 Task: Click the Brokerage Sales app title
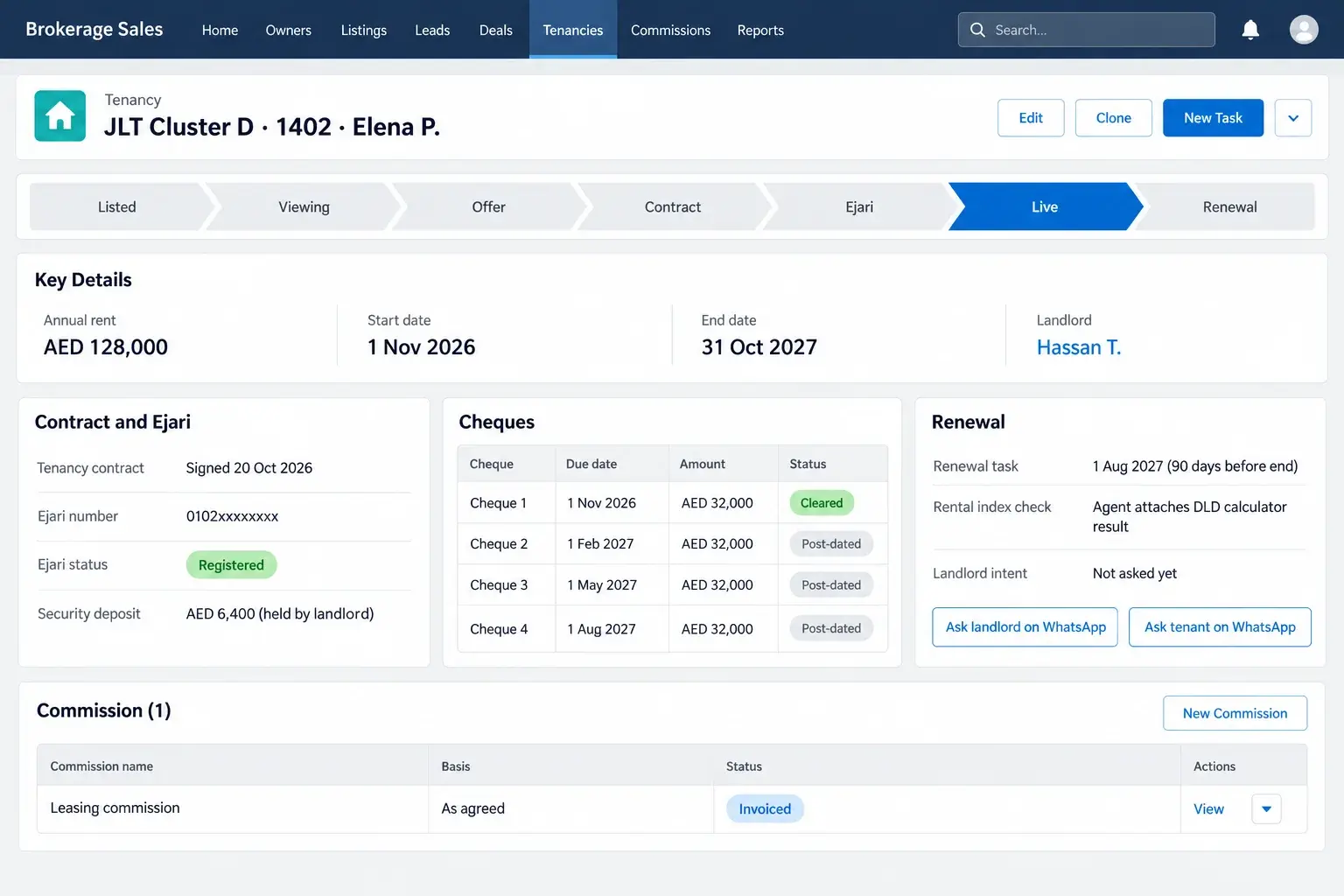click(94, 29)
